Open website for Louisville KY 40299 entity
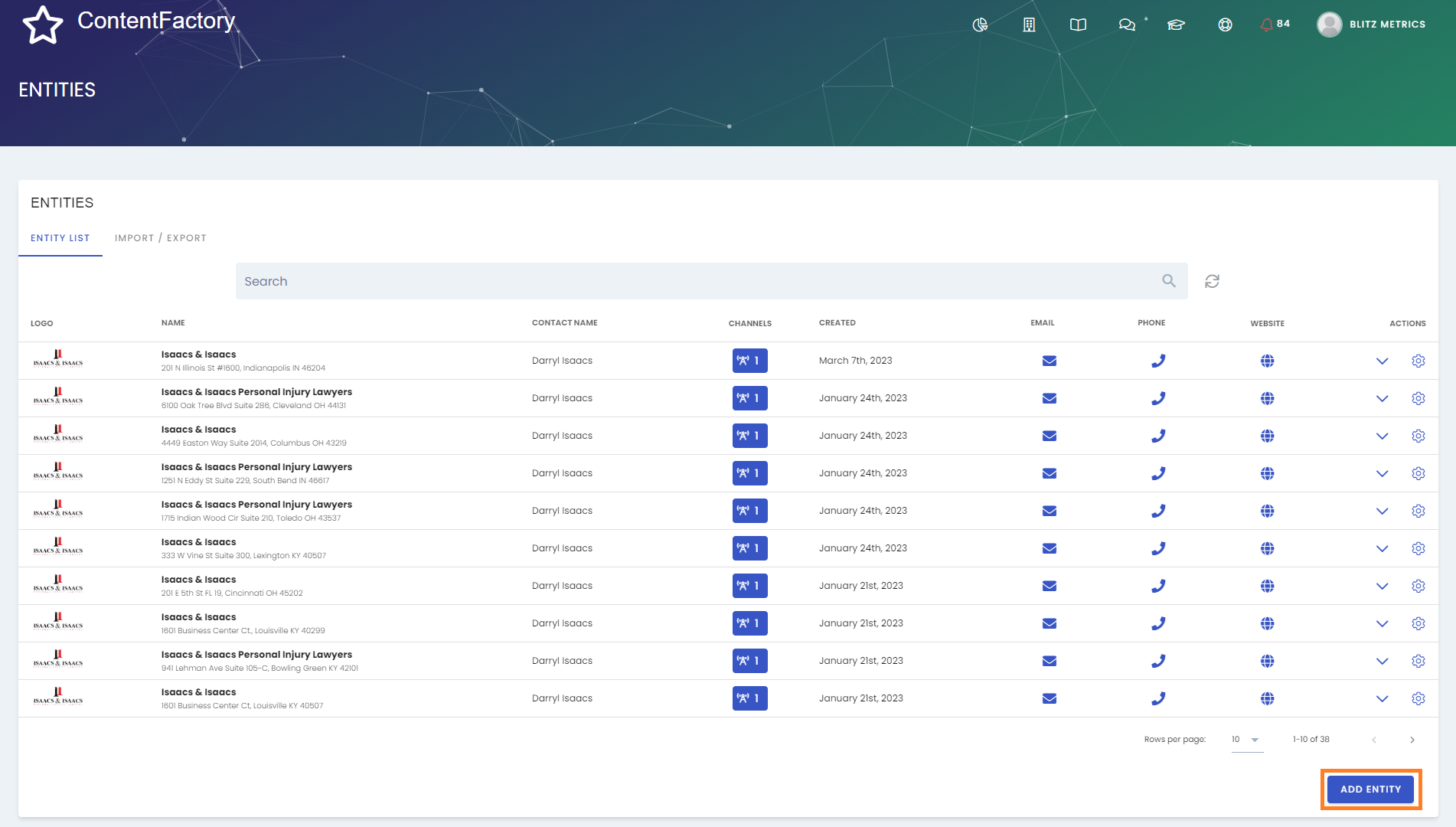Viewport: 1456px width, 827px height. coord(1268,623)
